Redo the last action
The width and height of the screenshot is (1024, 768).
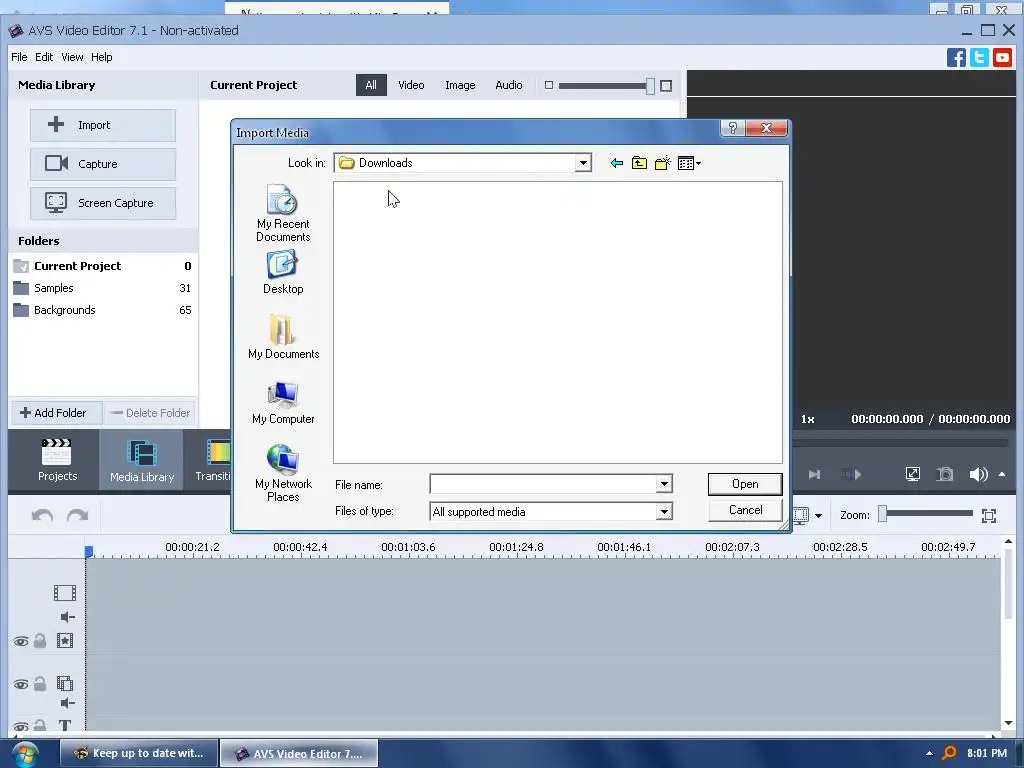[77, 515]
